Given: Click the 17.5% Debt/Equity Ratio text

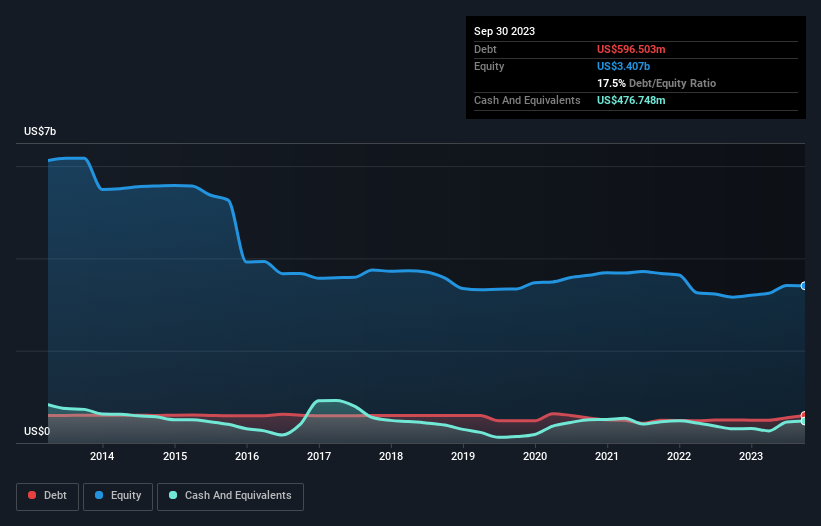Looking at the screenshot, I should coord(656,83).
